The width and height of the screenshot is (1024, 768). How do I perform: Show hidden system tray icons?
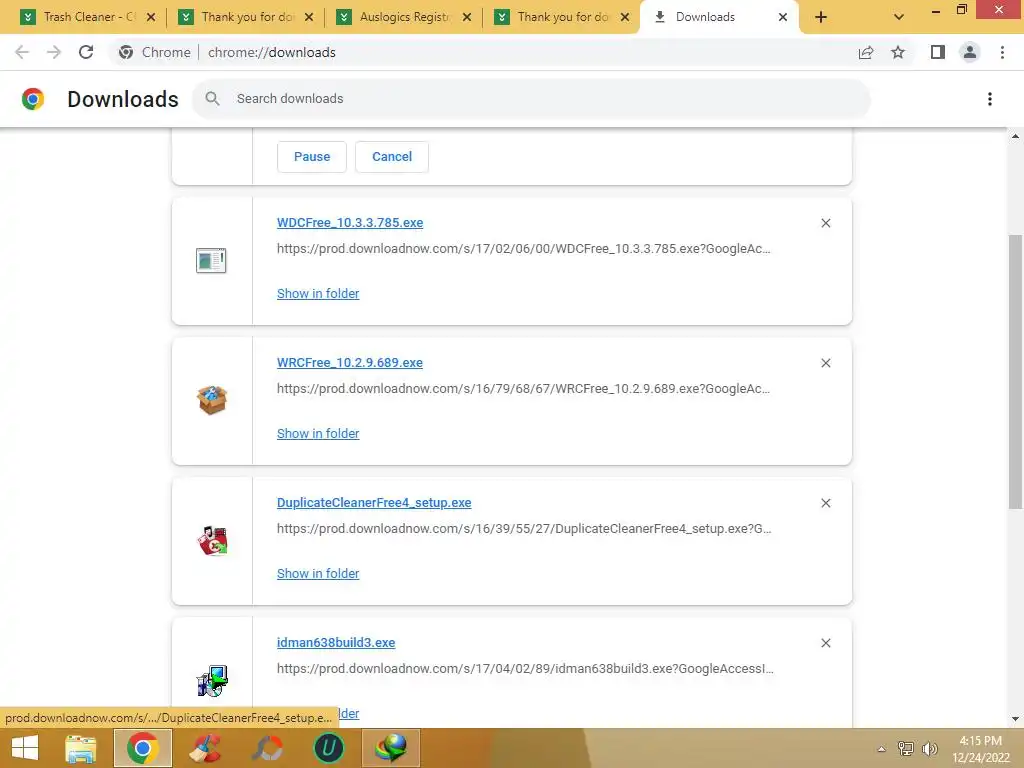[881, 749]
